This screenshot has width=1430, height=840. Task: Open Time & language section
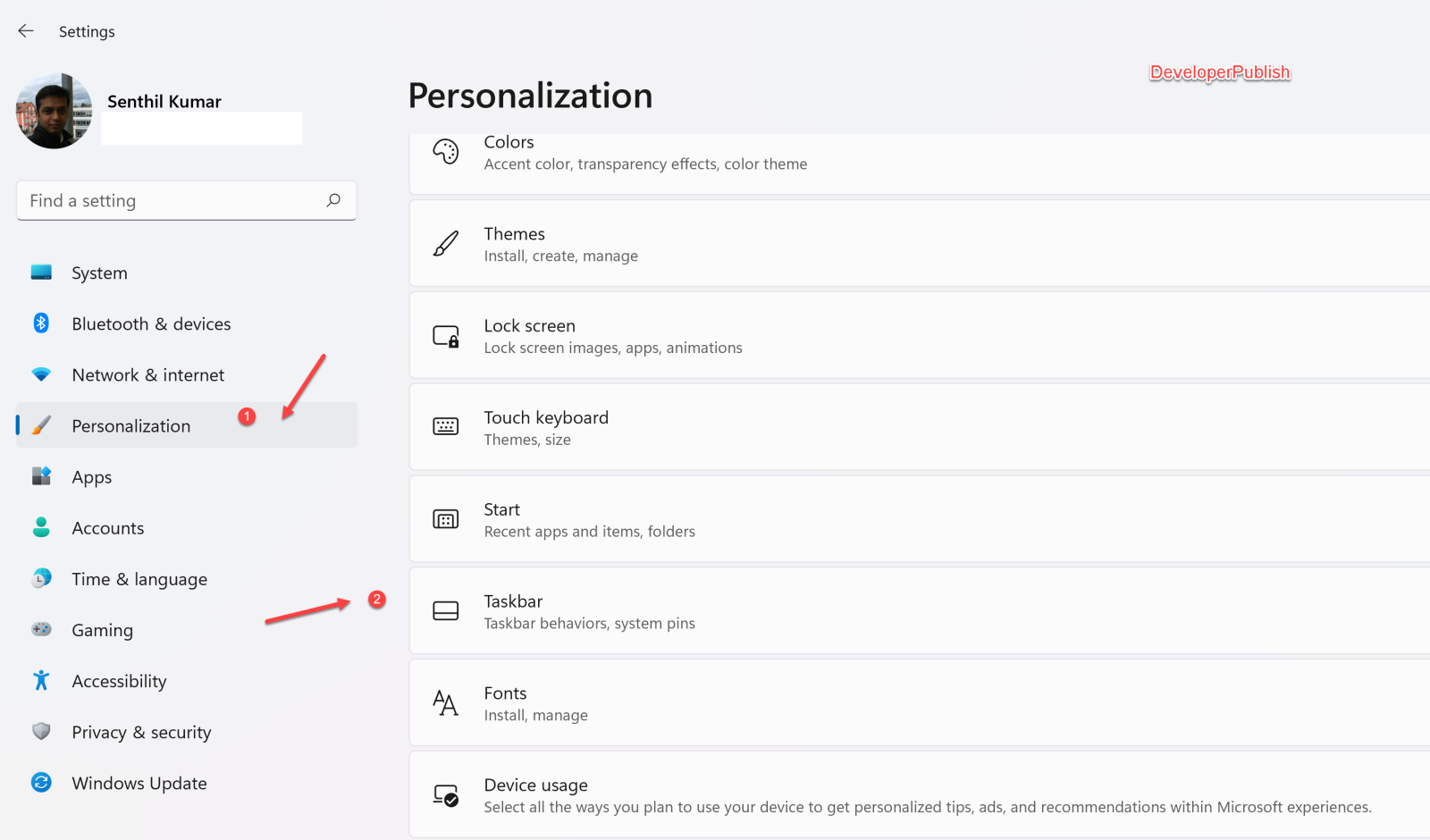(139, 579)
